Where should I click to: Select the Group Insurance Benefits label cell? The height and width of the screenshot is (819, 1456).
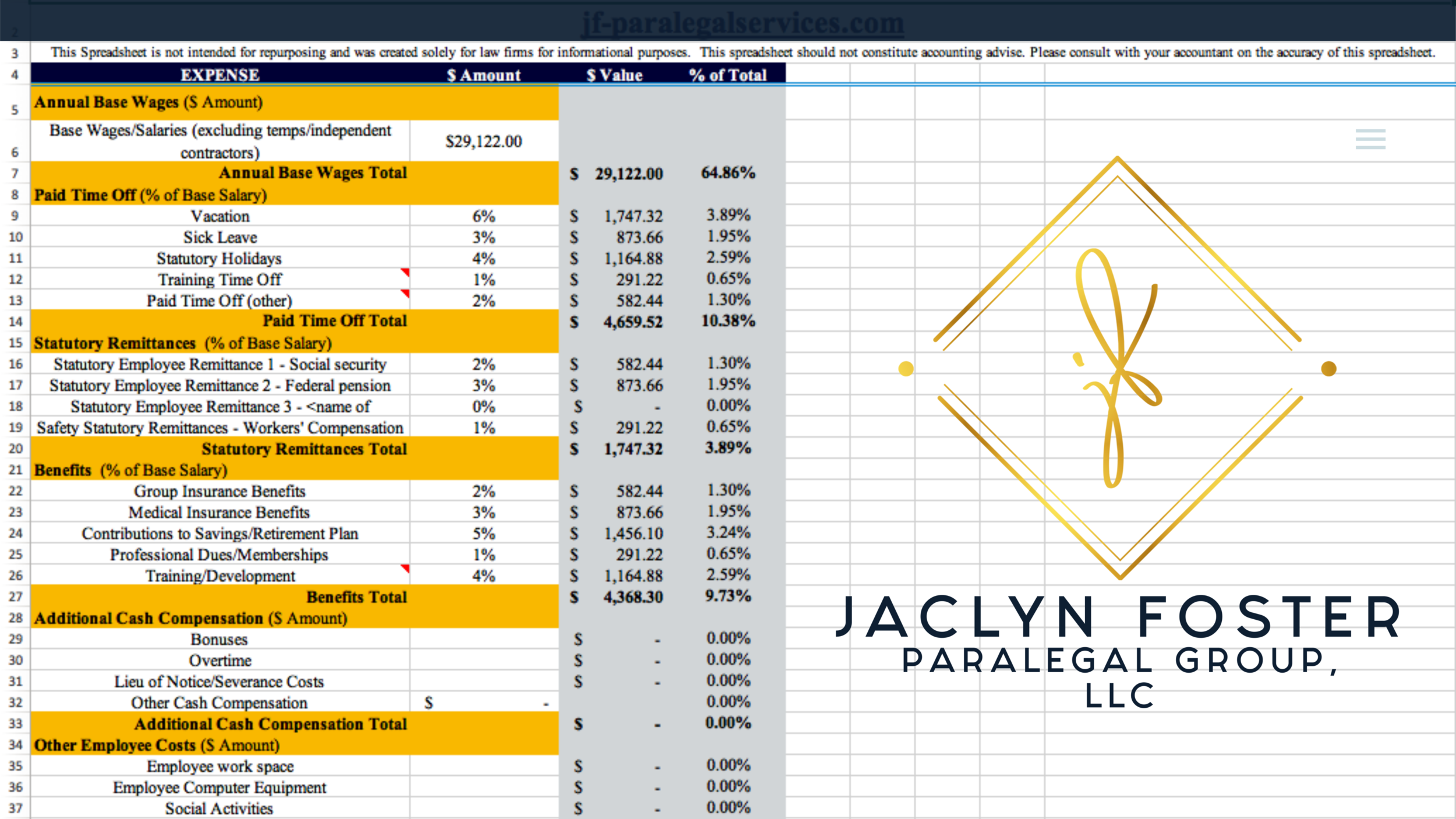point(220,491)
